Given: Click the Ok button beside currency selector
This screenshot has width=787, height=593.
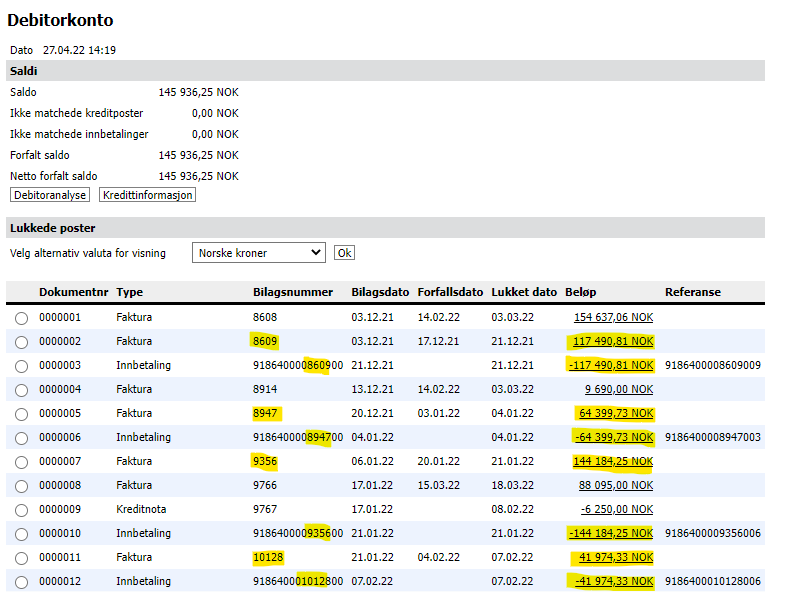Looking at the screenshot, I should click(x=344, y=253).
